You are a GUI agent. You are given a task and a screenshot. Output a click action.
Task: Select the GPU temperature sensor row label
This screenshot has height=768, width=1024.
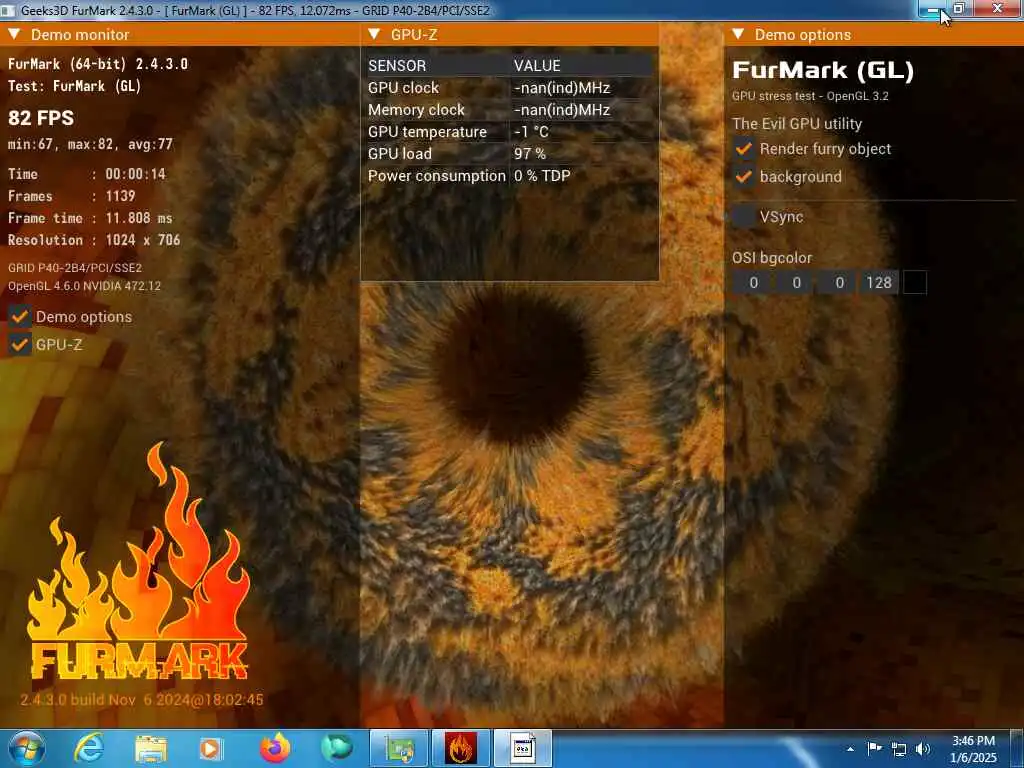click(x=427, y=132)
